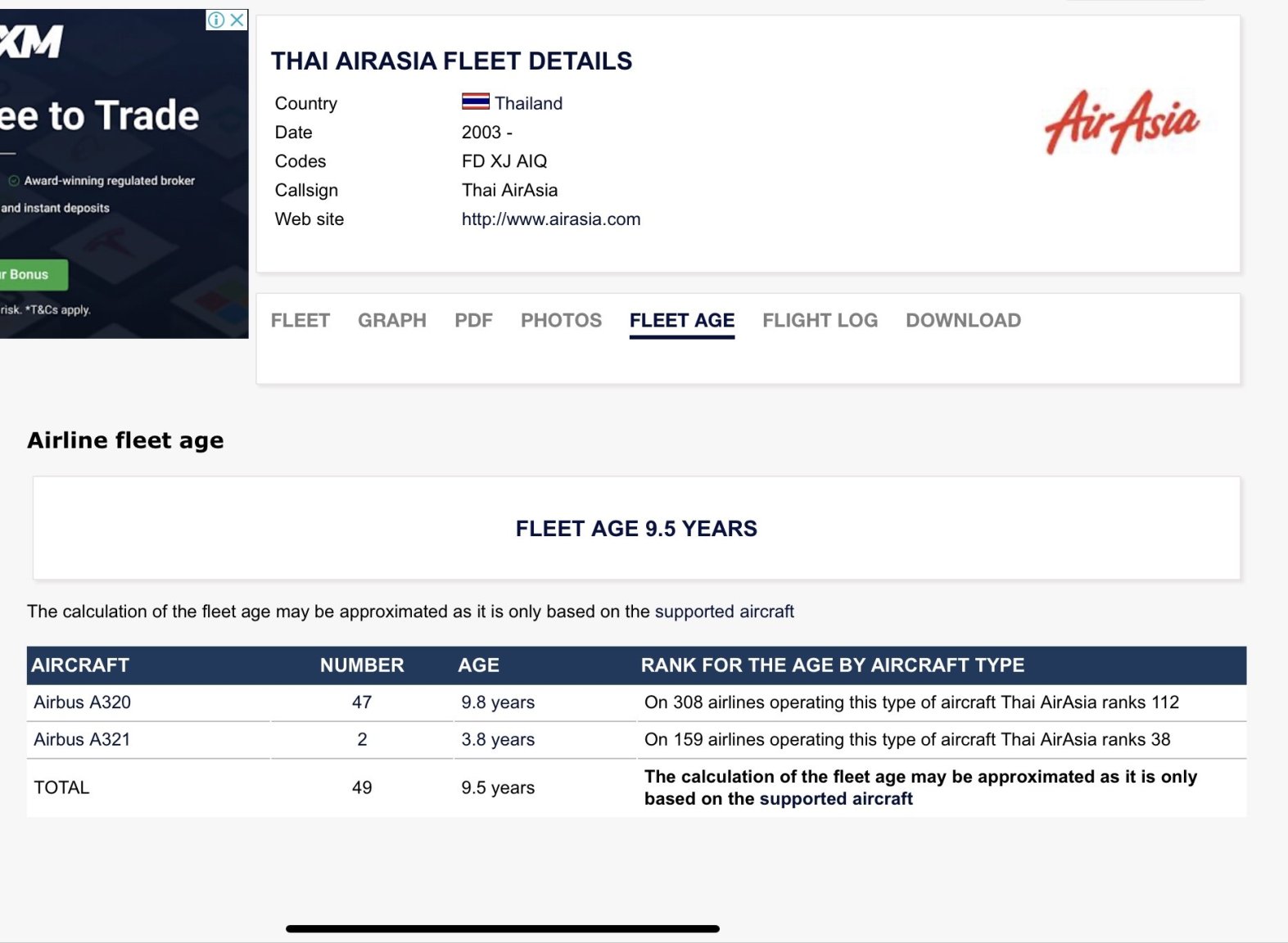Click the Thailand flag icon
This screenshot has width=1288, height=943.
(x=476, y=102)
